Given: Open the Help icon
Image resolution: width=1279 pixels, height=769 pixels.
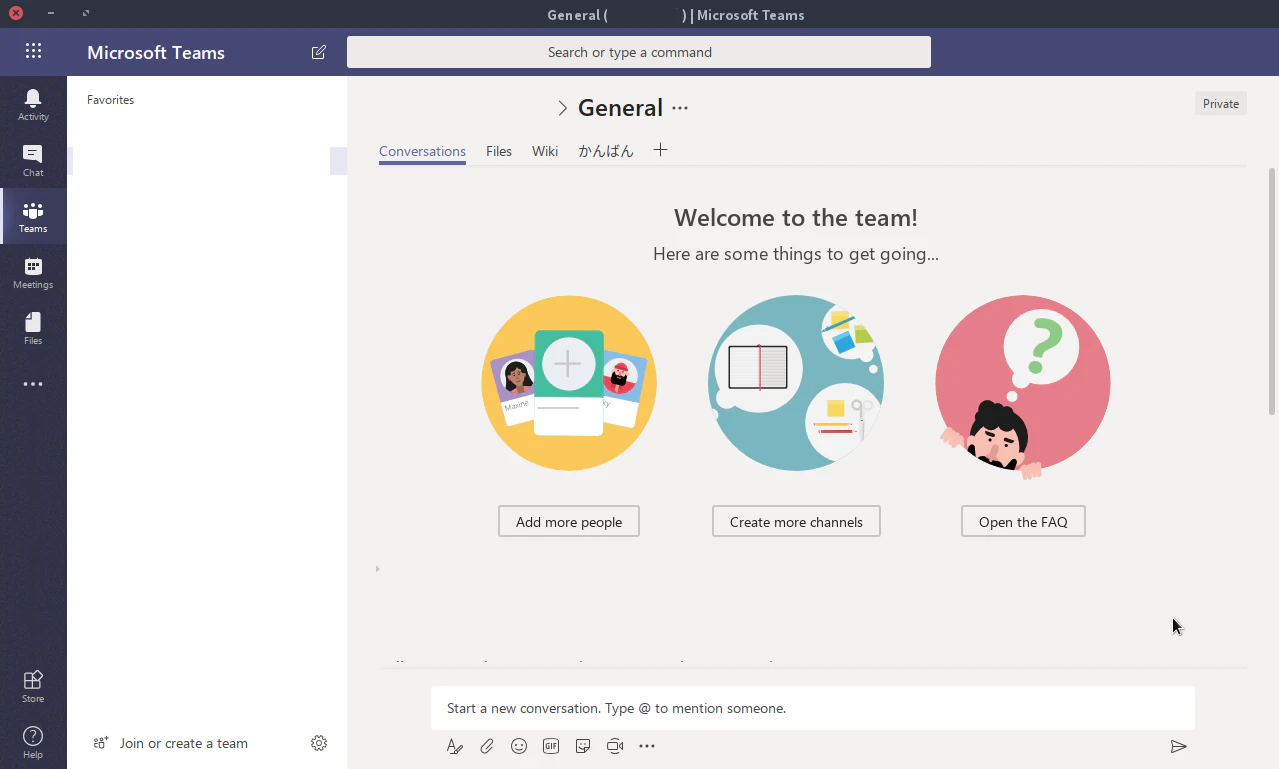Looking at the screenshot, I should pyautogui.click(x=33, y=742).
